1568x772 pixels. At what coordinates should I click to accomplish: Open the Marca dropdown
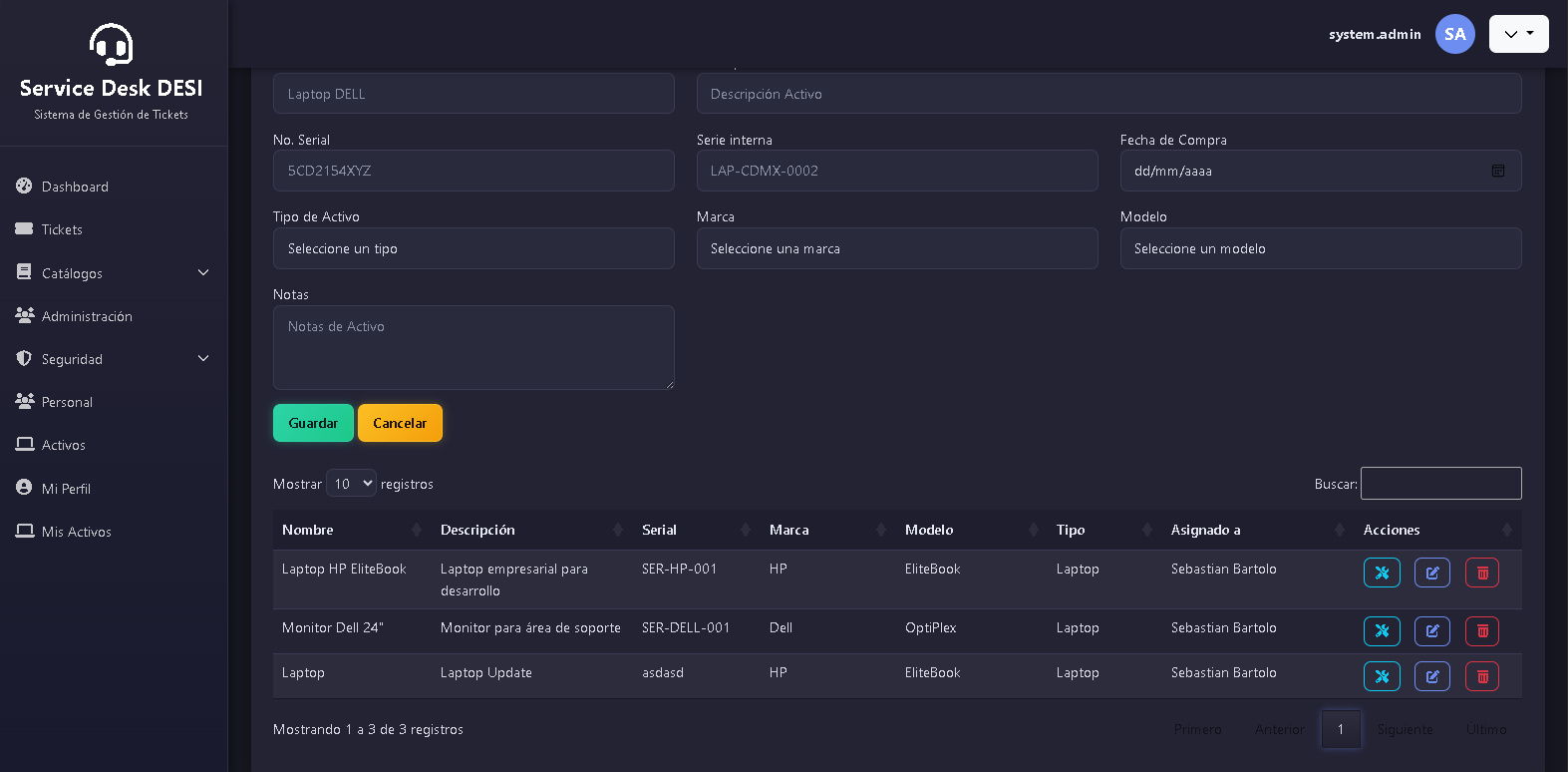click(897, 248)
